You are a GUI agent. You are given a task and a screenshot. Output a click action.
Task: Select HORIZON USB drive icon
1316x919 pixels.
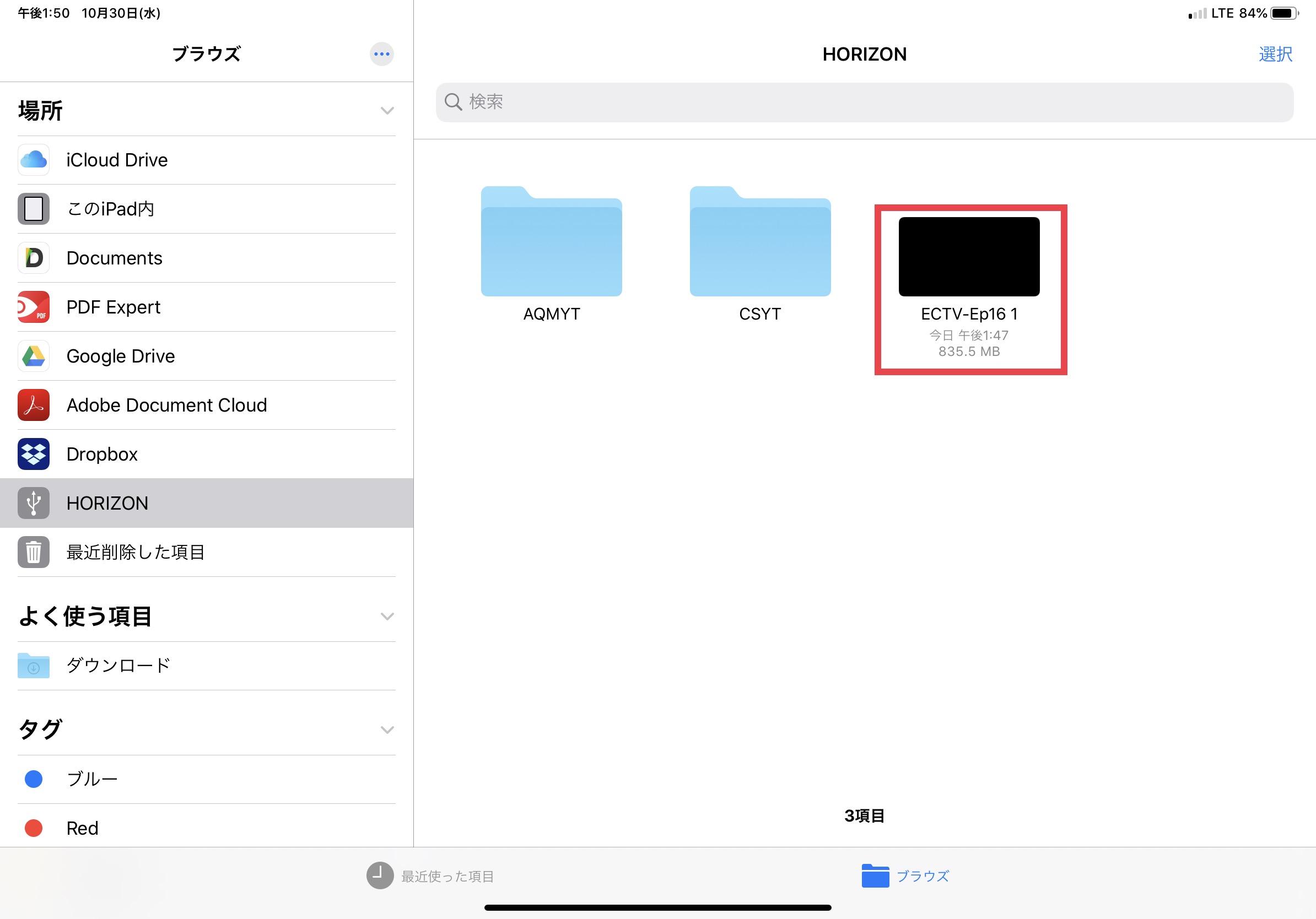[33, 503]
